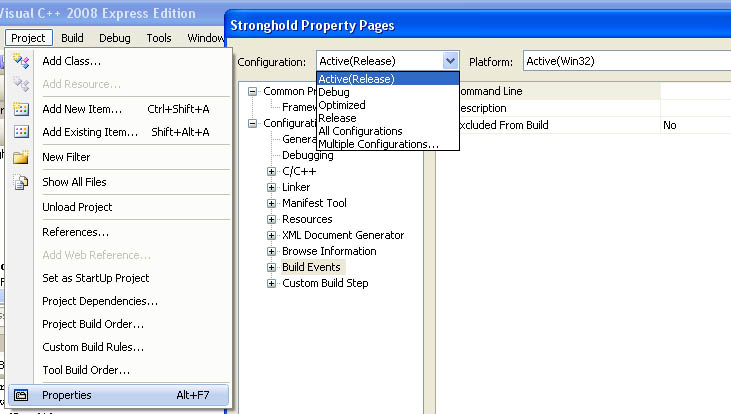Select Browse Information label in tree

[x=329, y=251]
